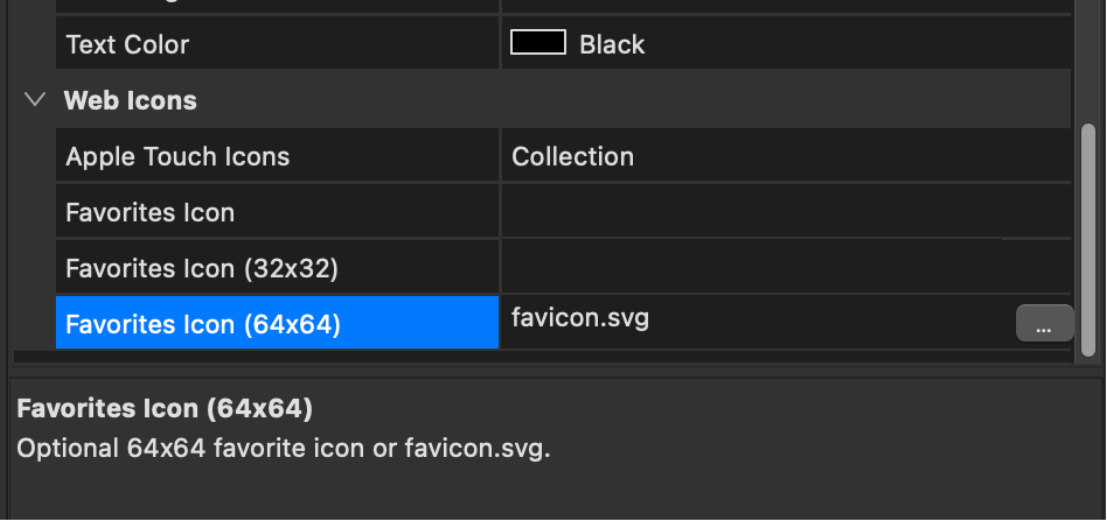Click the favicon.svg value field
This screenshot has width=1107, height=521.
pyautogui.click(x=580, y=319)
